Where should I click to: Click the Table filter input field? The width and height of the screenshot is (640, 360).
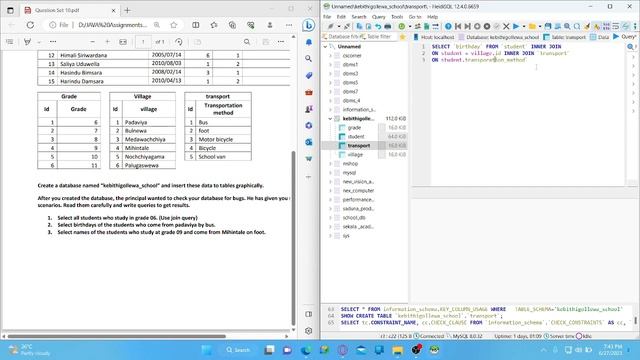pos(379,37)
